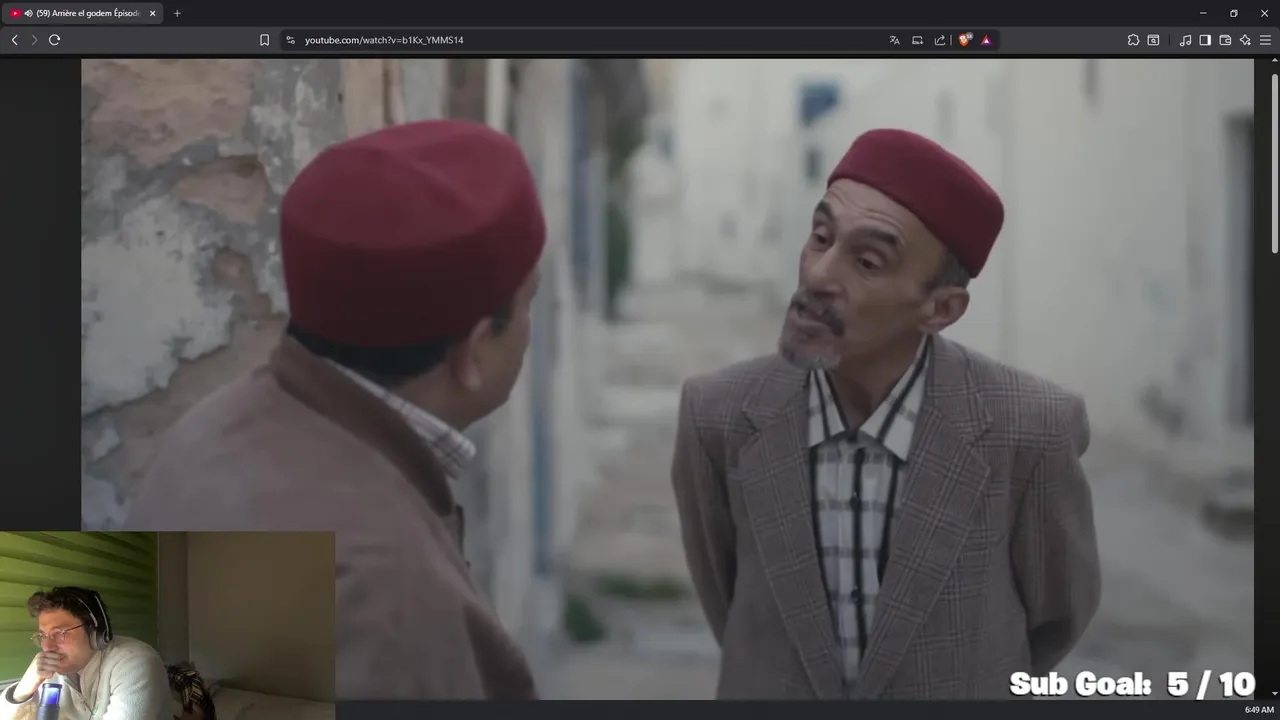Open a new tab with the plus button
This screenshot has width=1280, height=720.
pos(177,13)
